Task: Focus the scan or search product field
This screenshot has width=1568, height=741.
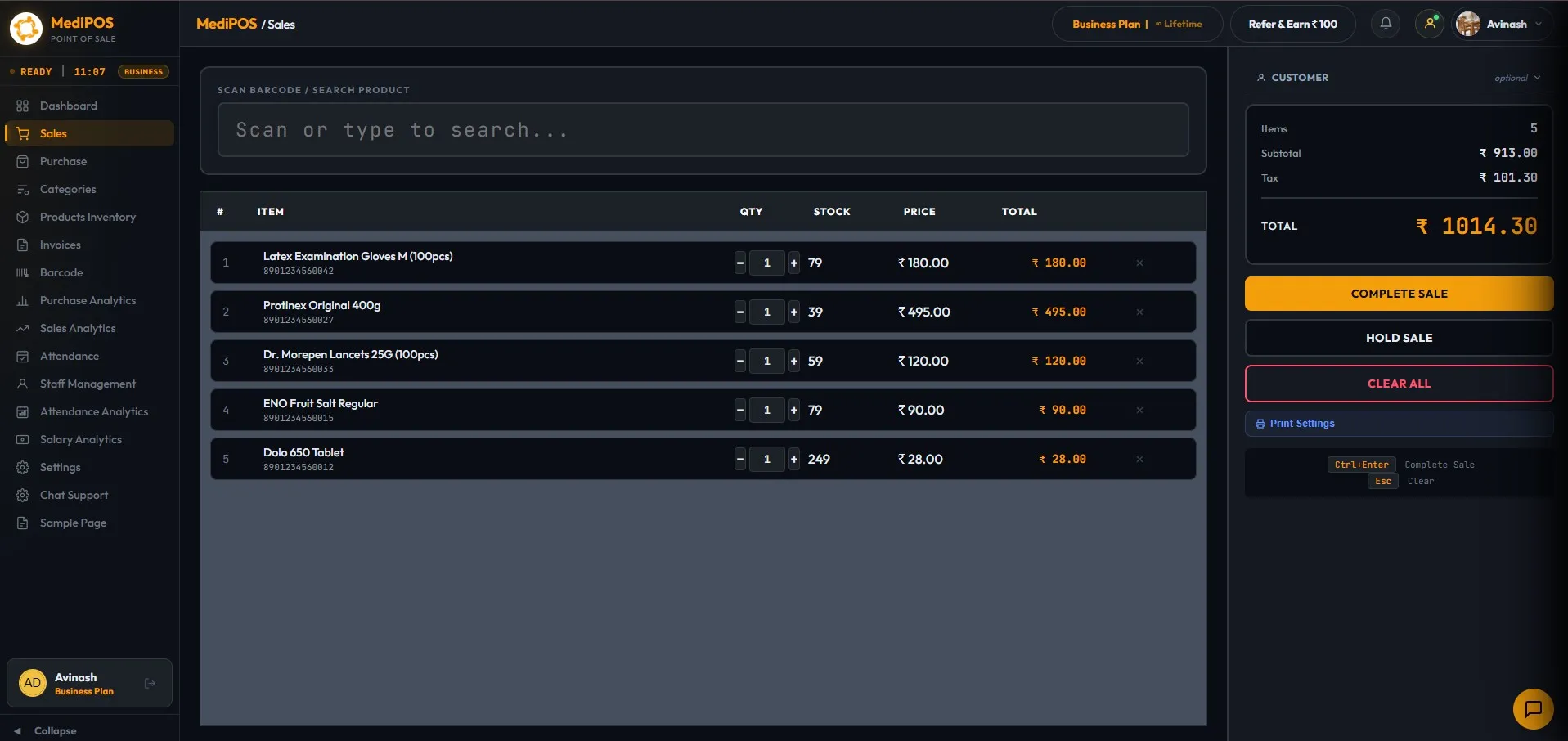Action: click(703, 129)
